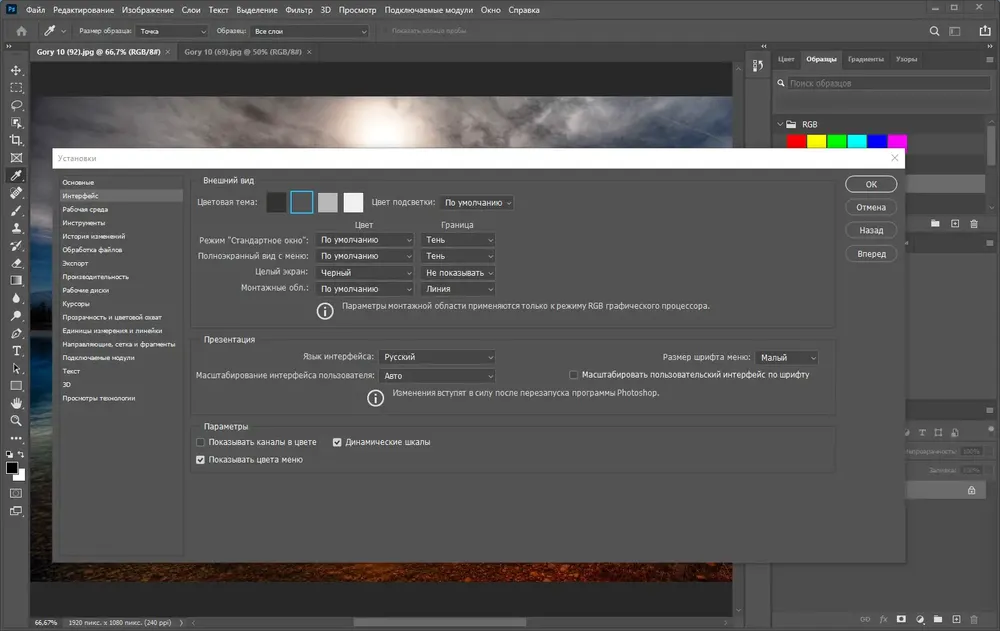Image resolution: width=1000 pixels, height=631 pixels.
Task: Open the color dropdown for Режим "Стандартное окно"
Action: pyautogui.click(x=365, y=240)
